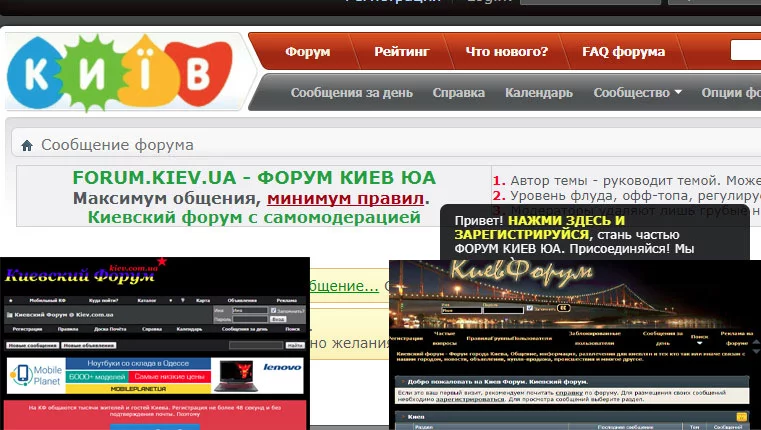Click the home icon beside Сообщение форума
761x430 pixels.
pyautogui.click(x=27, y=145)
